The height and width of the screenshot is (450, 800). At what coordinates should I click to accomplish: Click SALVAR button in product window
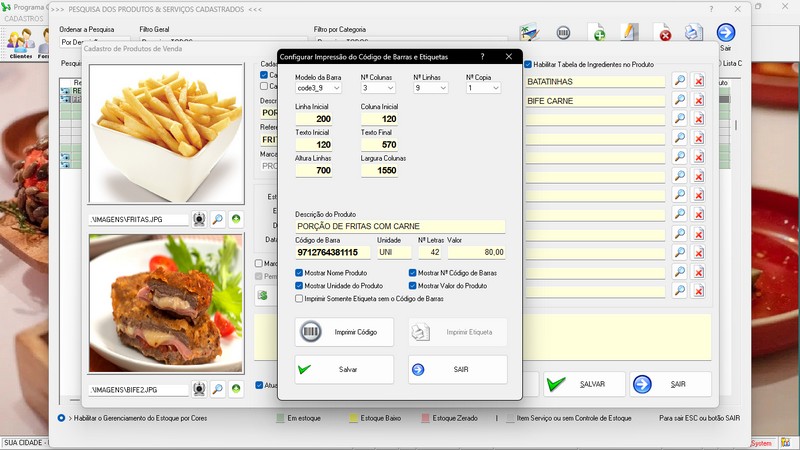coord(584,384)
